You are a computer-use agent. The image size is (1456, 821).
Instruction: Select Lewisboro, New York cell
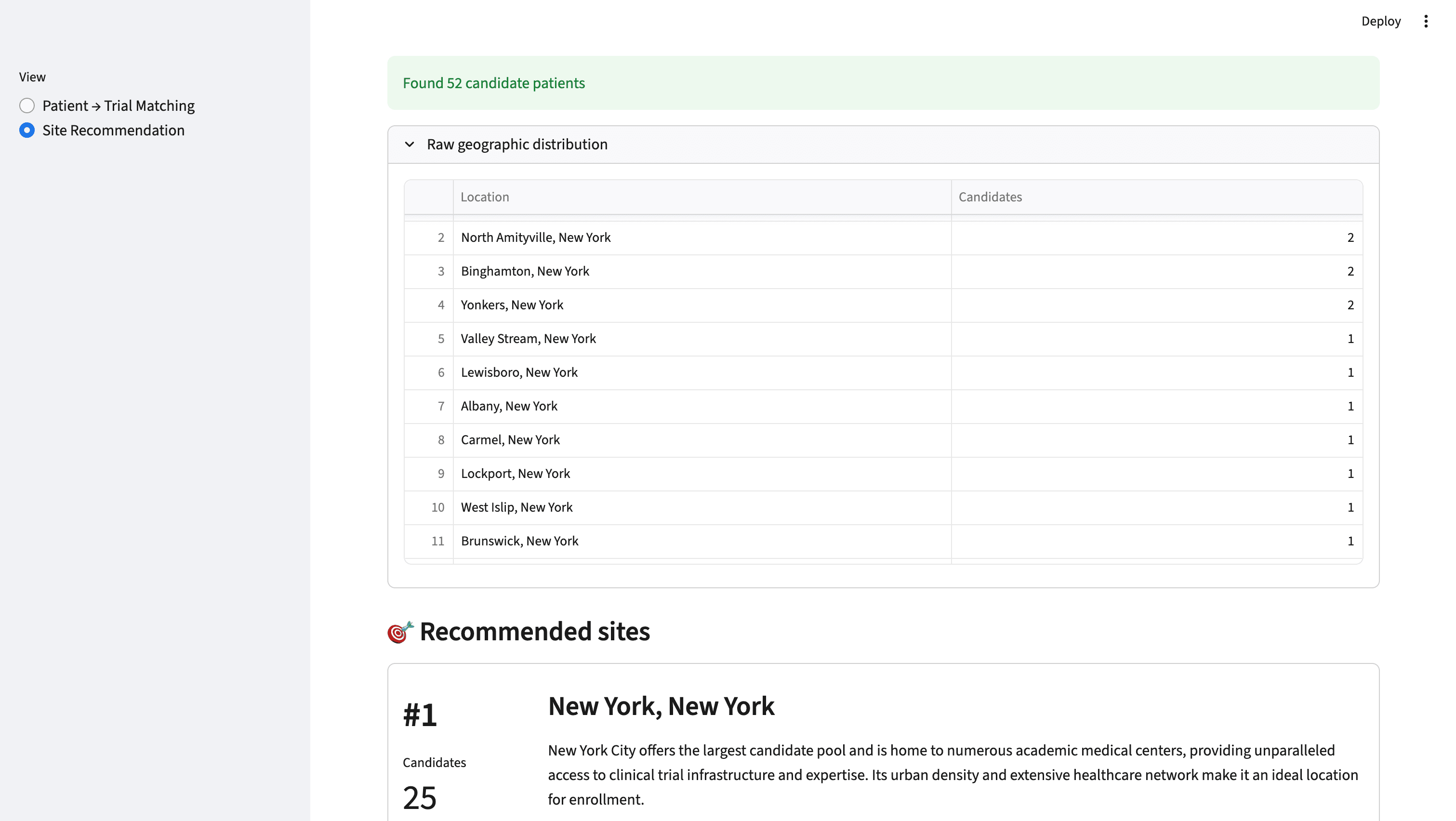pyautogui.click(x=702, y=373)
